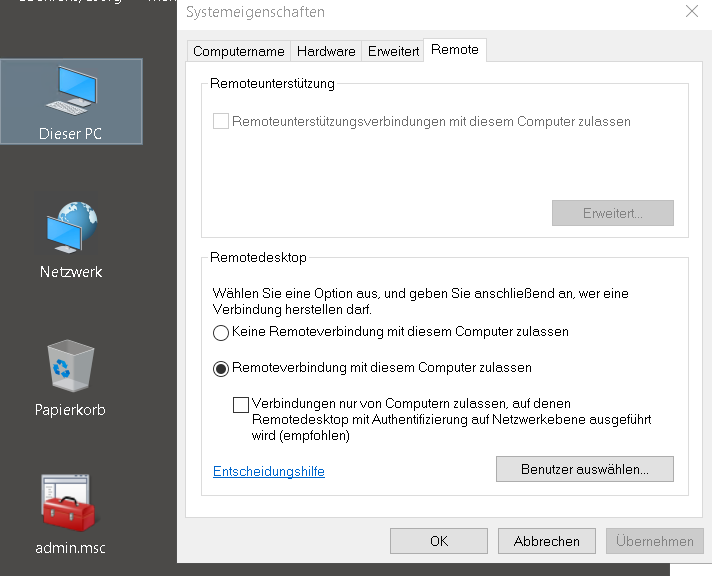Switch to the Computername tab
The image size is (712, 576).
(x=239, y=51)
